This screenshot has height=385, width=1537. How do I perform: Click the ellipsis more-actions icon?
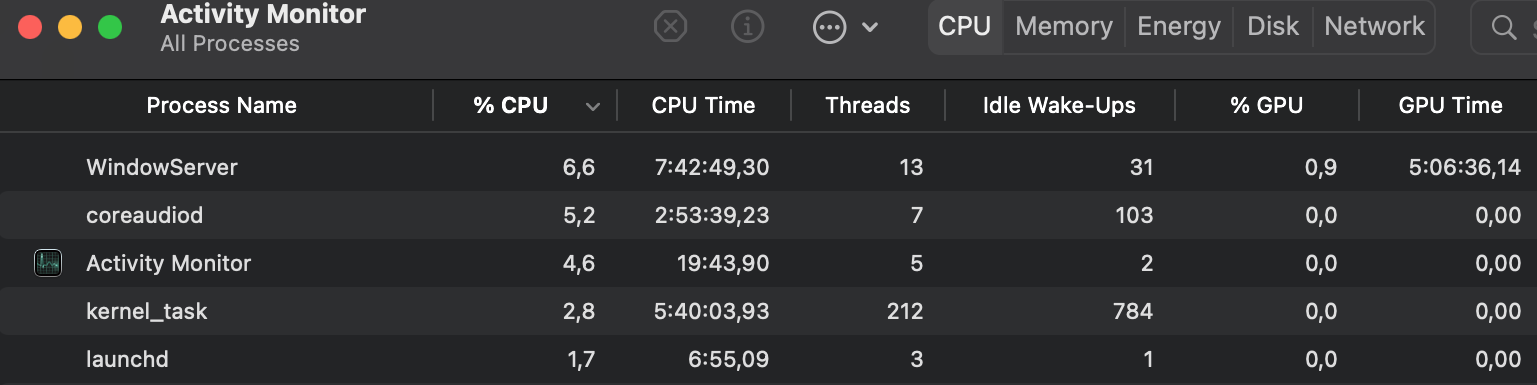[829, 28]
